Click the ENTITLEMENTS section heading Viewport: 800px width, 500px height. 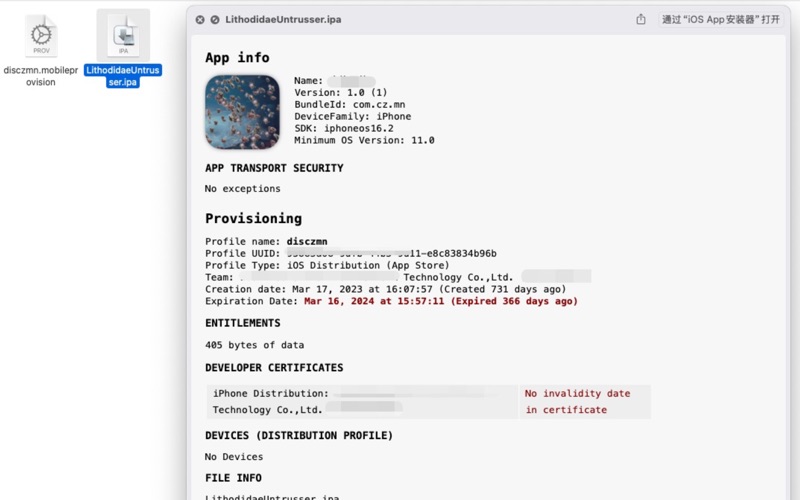(x=242, y=323)
